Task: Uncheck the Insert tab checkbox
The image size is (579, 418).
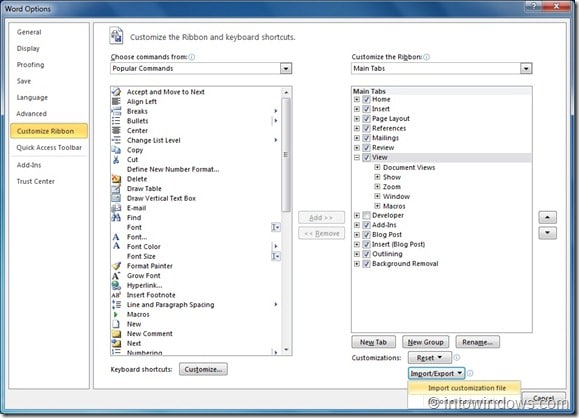Action: click(366, 109)
